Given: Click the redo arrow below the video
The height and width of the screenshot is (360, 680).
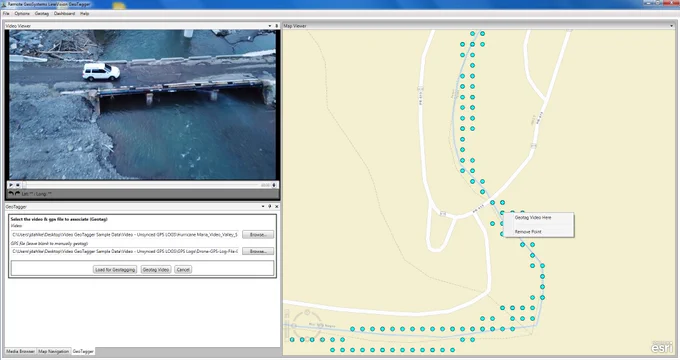Looking at the screenshot, I should tap(17, 193).
